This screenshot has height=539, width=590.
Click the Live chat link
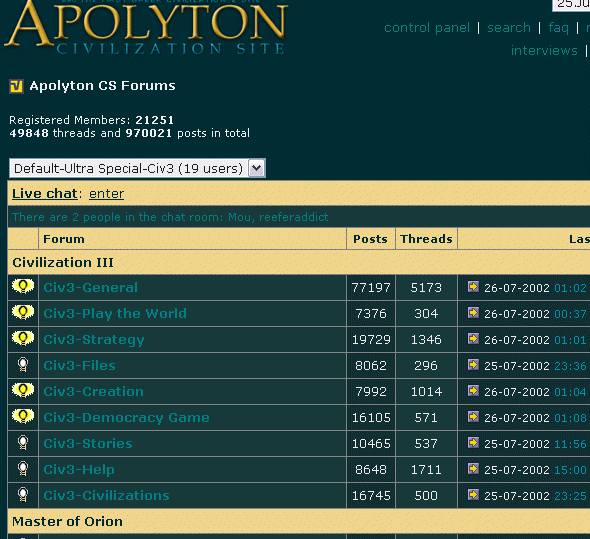tap(44, 193)
